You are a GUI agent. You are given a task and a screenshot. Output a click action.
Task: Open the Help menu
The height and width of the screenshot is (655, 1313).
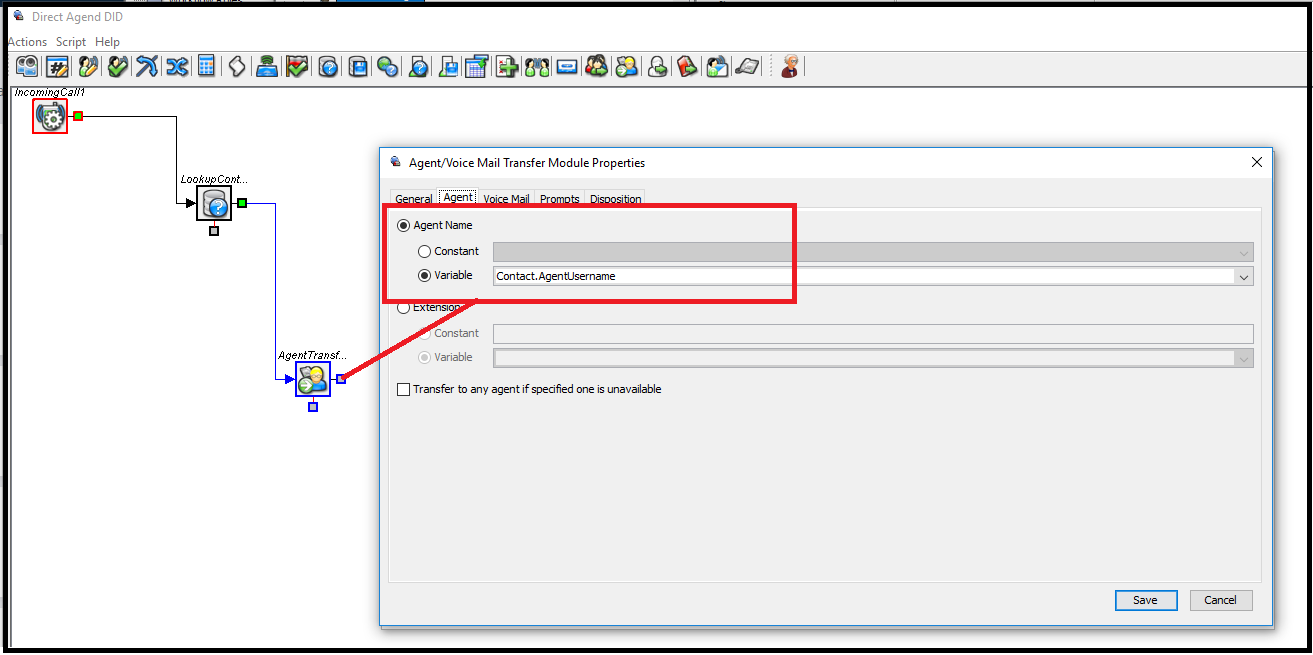107,42
